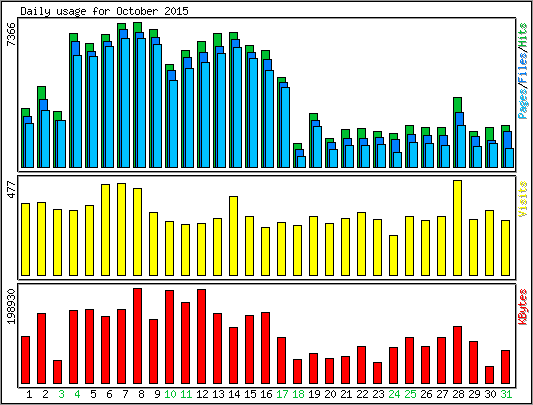Click day 2 on the x-axis
The height and width of the screenshot is (405, 533).
(x=45, y=394)
